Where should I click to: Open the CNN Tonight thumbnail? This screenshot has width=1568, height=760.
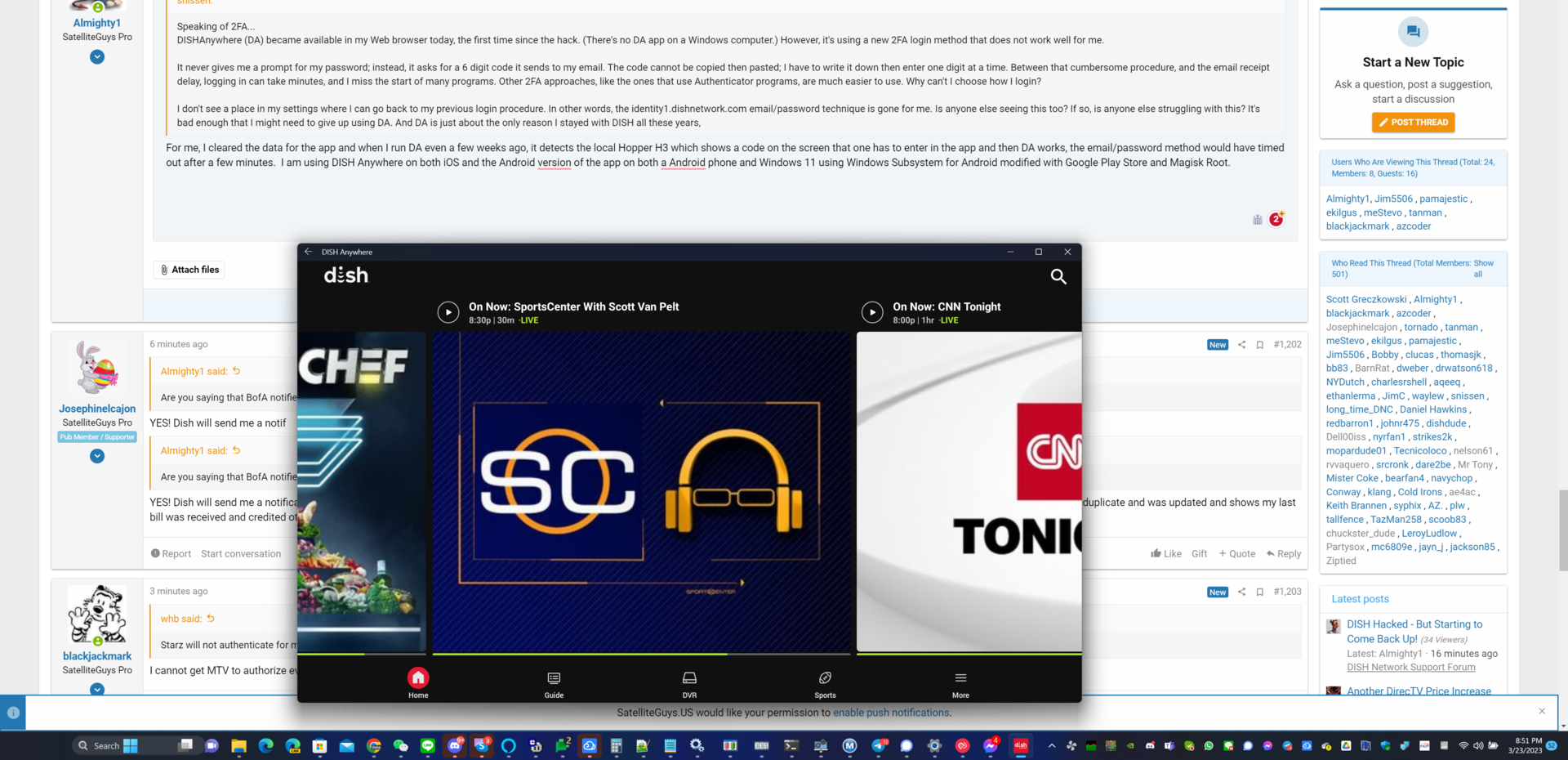[969, 491]
